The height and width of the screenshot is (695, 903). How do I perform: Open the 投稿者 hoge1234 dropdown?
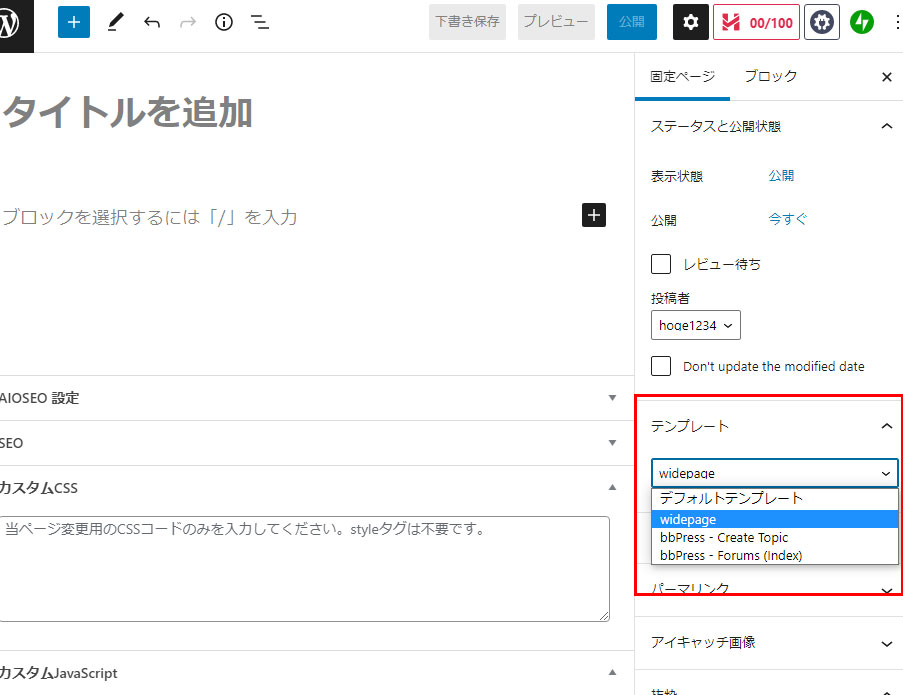(x=695, y=325)
